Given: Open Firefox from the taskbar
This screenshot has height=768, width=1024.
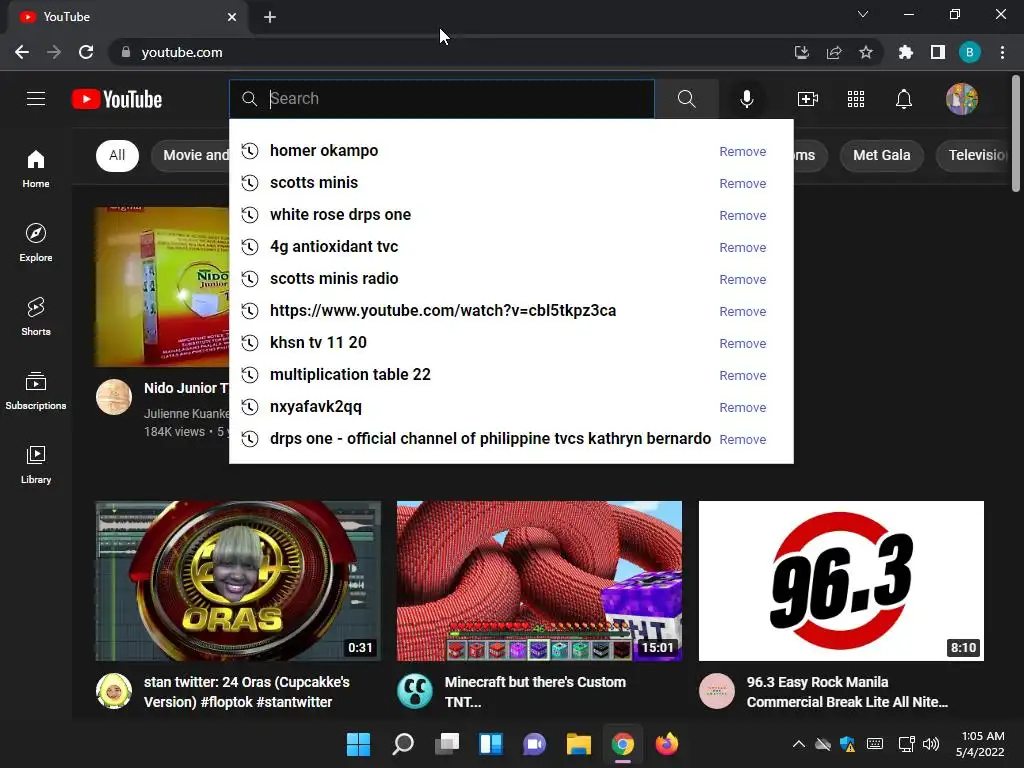Looking at the screenshot, I should tap(667, 744).
